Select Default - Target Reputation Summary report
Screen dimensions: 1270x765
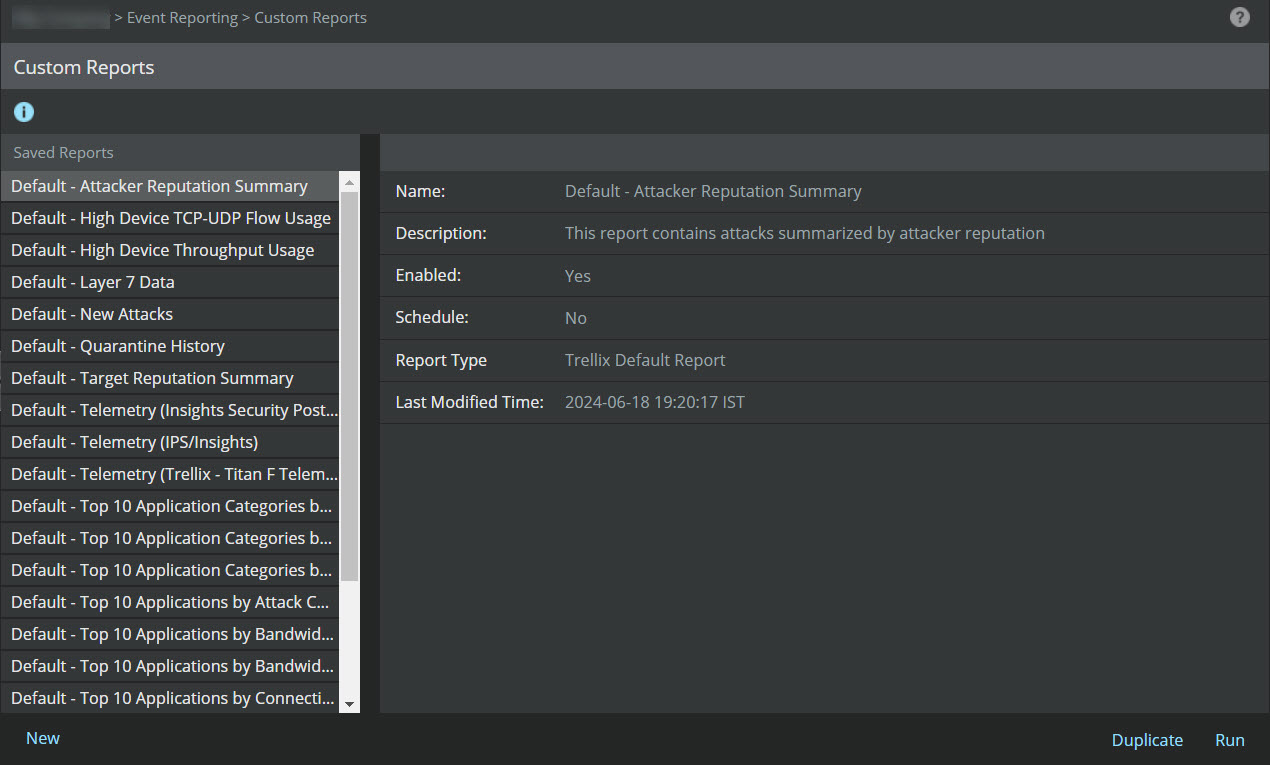[170, 378]
